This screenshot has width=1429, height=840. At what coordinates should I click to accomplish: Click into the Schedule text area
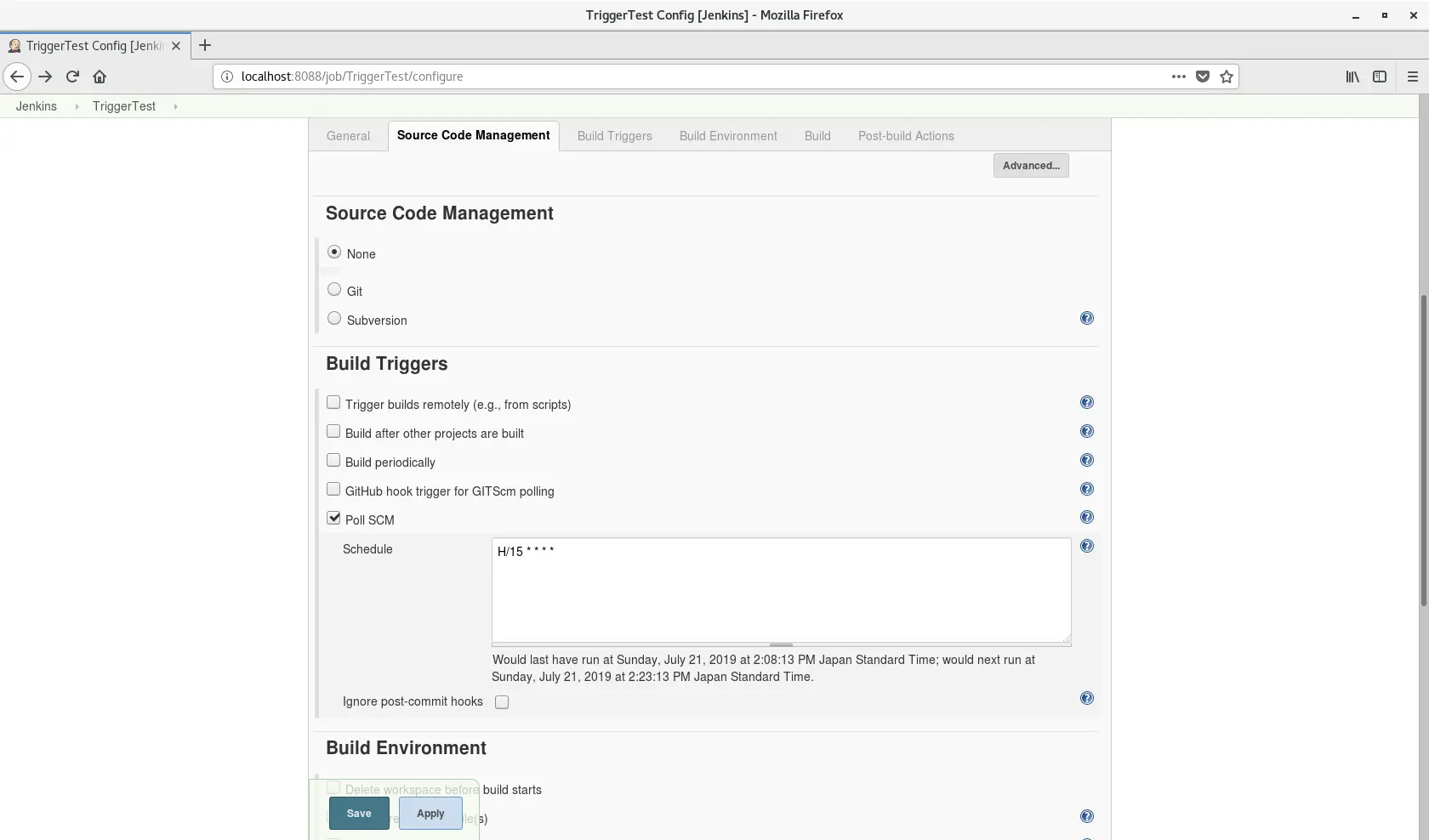click(x=781, y=590)
